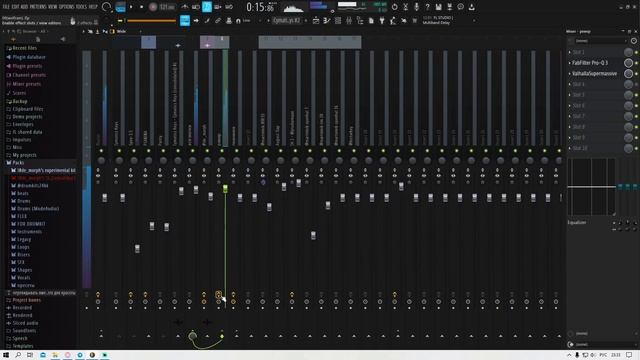The height and width of the screenshot is (360, 640).
Task: Open the FILE menu
Action: [x=6, y=7]
